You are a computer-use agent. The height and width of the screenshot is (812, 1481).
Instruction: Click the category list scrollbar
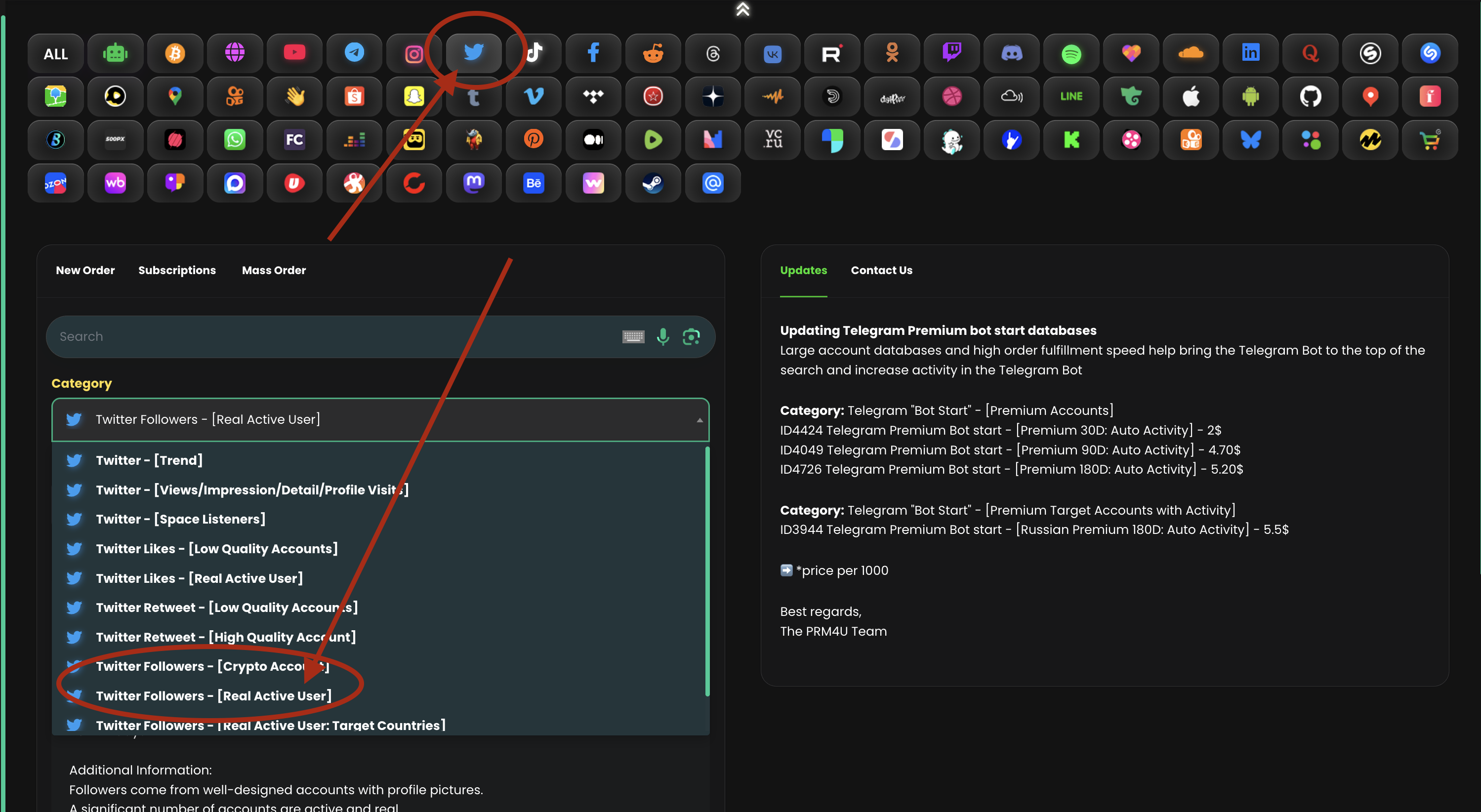coord(707,572)
